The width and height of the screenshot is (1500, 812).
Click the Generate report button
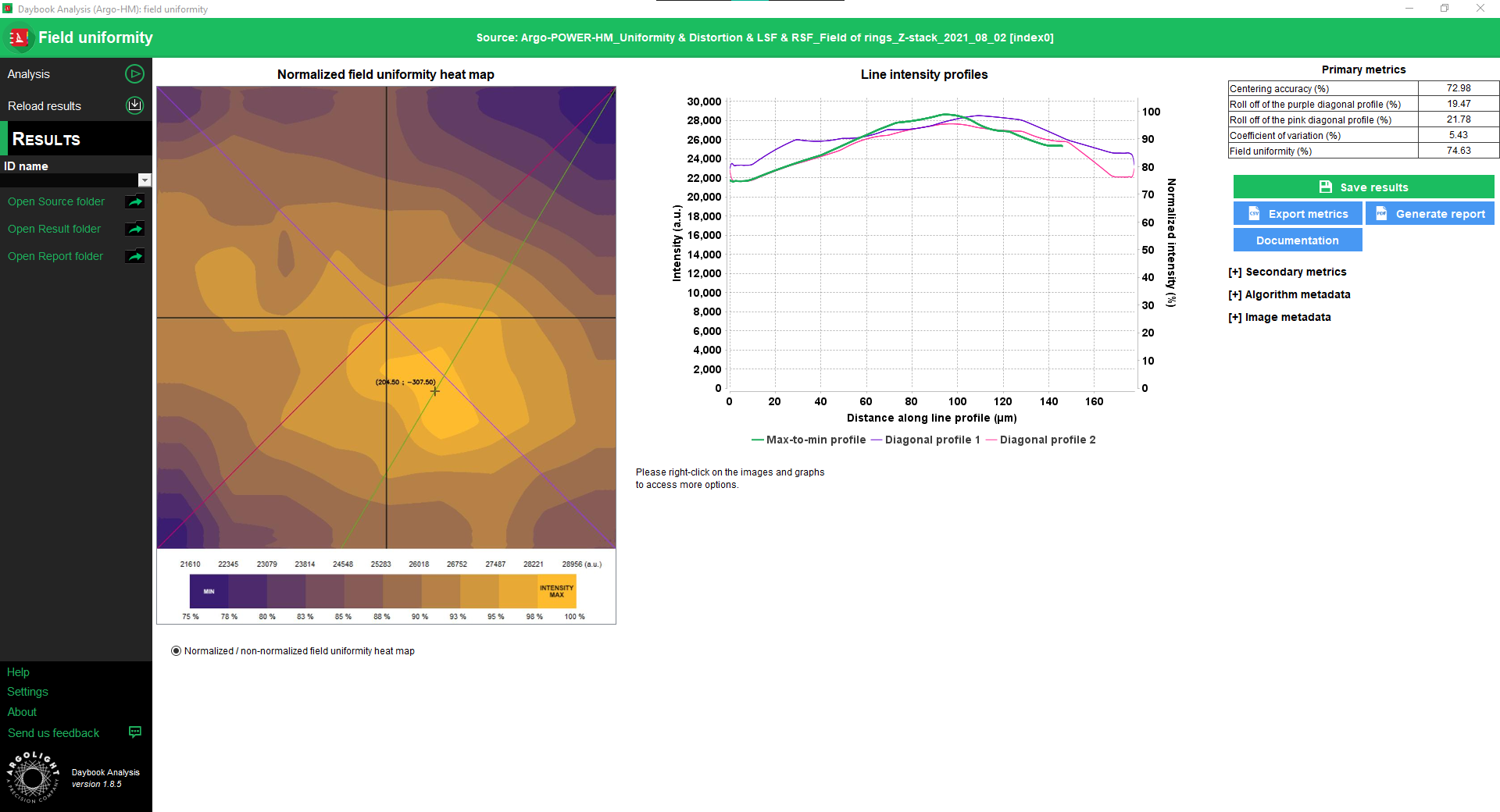[x=1430, y=214]
